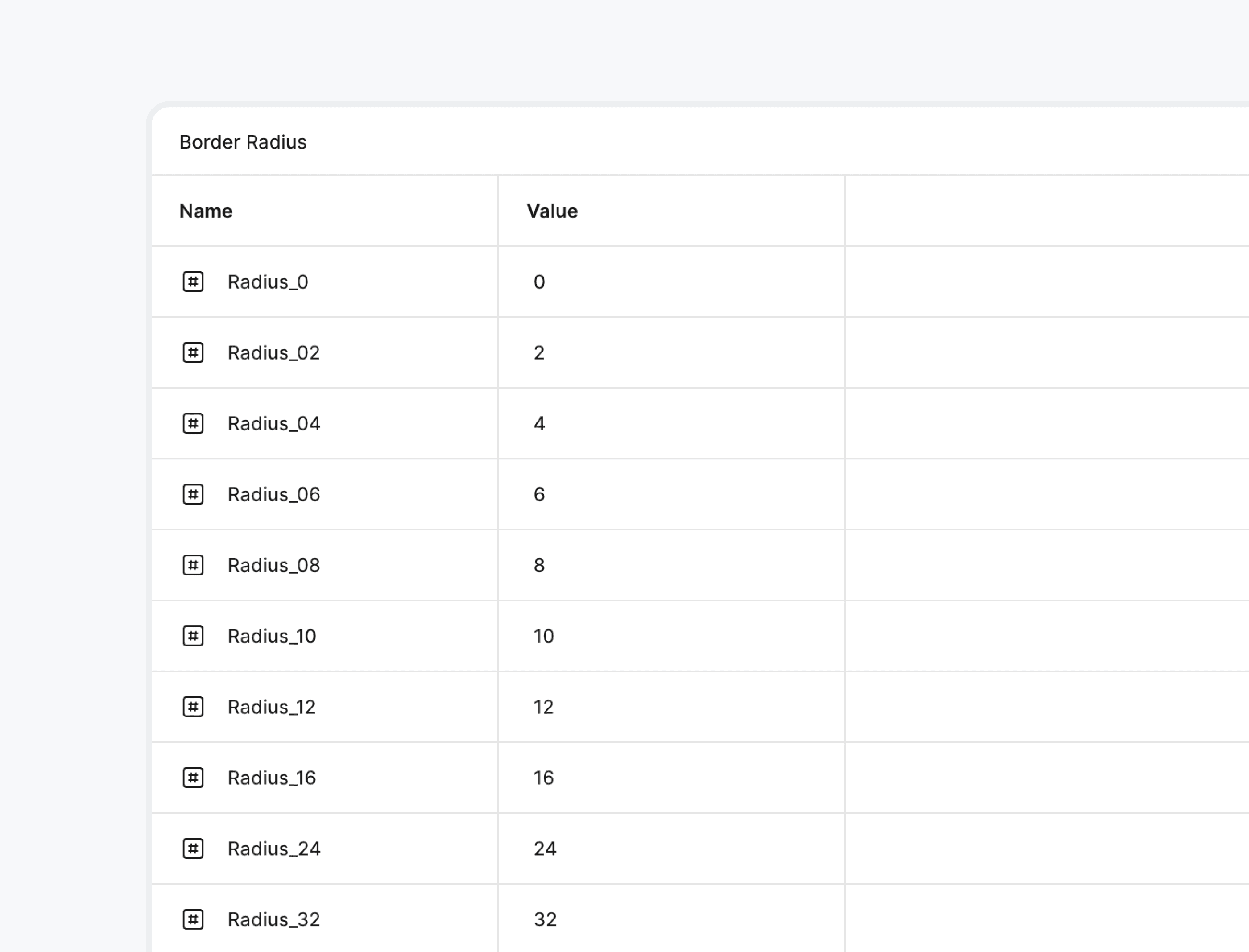This screenshot has width=1249, height=952.
Task: Click the Value column header
Action: coord(552,211)
